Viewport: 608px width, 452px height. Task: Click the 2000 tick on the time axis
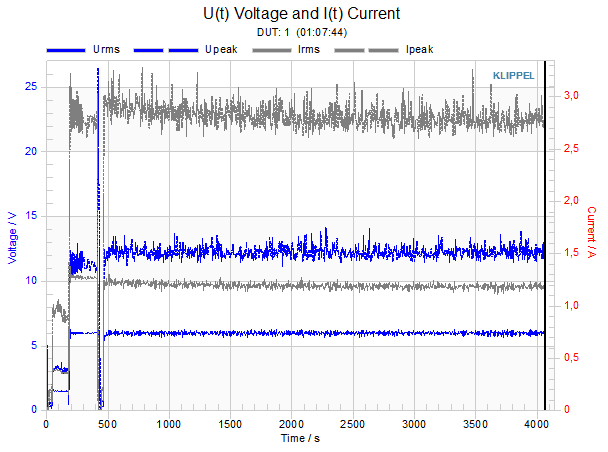291,424
